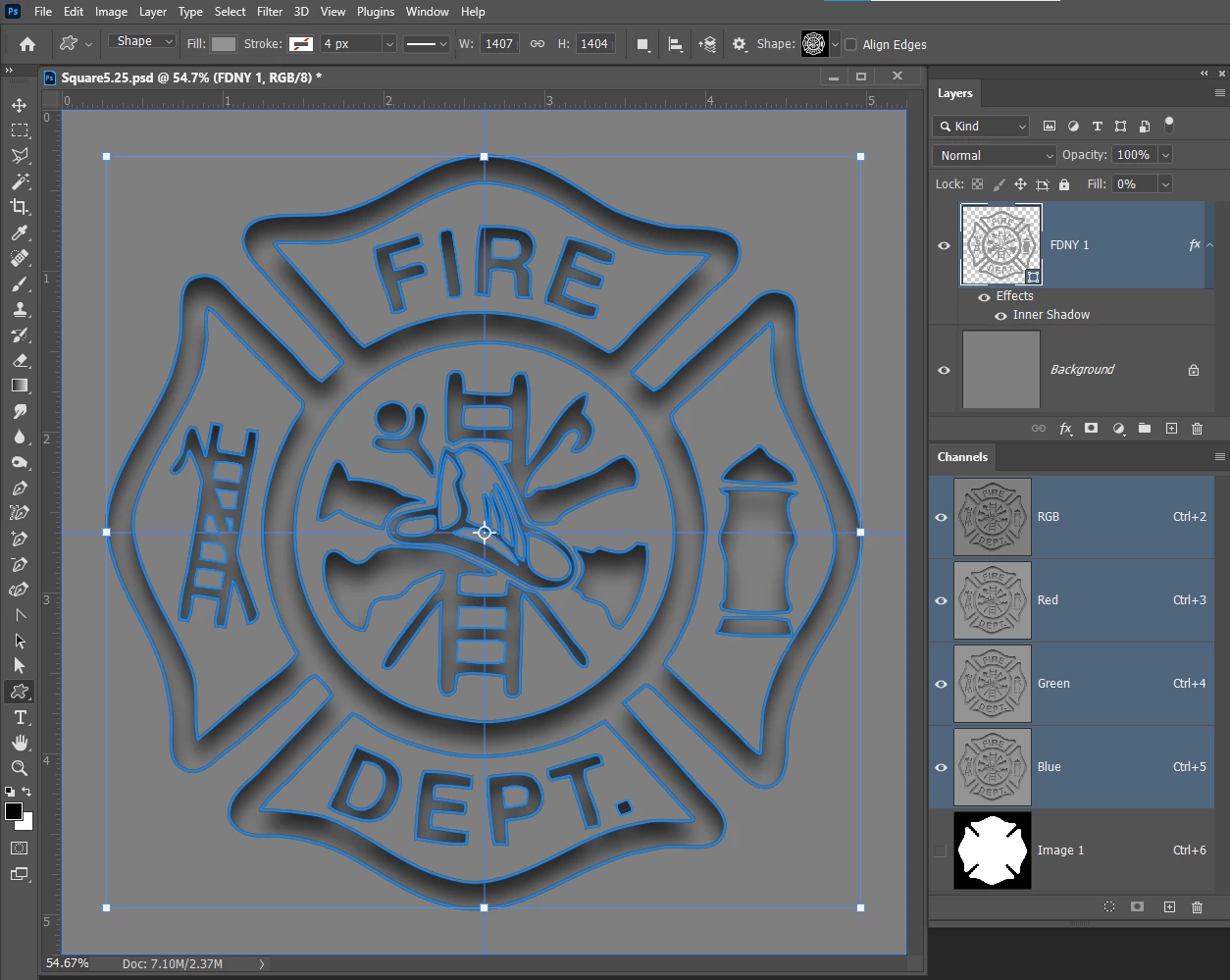Select the Hand tool
This screenshot has width=1230, height=980.
tap(19, 743)
